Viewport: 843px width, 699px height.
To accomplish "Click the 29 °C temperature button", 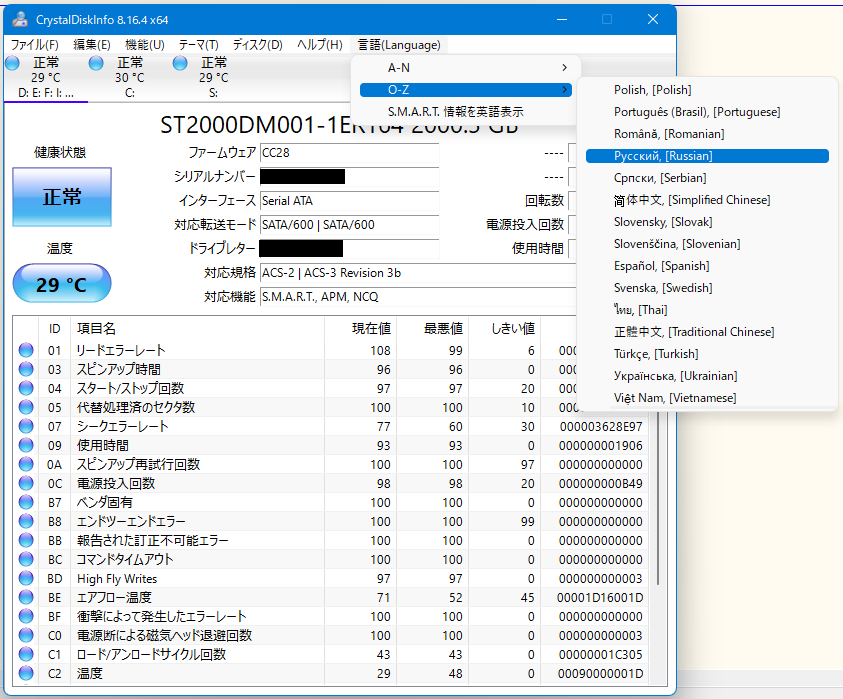I will pyautogui.click(x=62, y=283).
